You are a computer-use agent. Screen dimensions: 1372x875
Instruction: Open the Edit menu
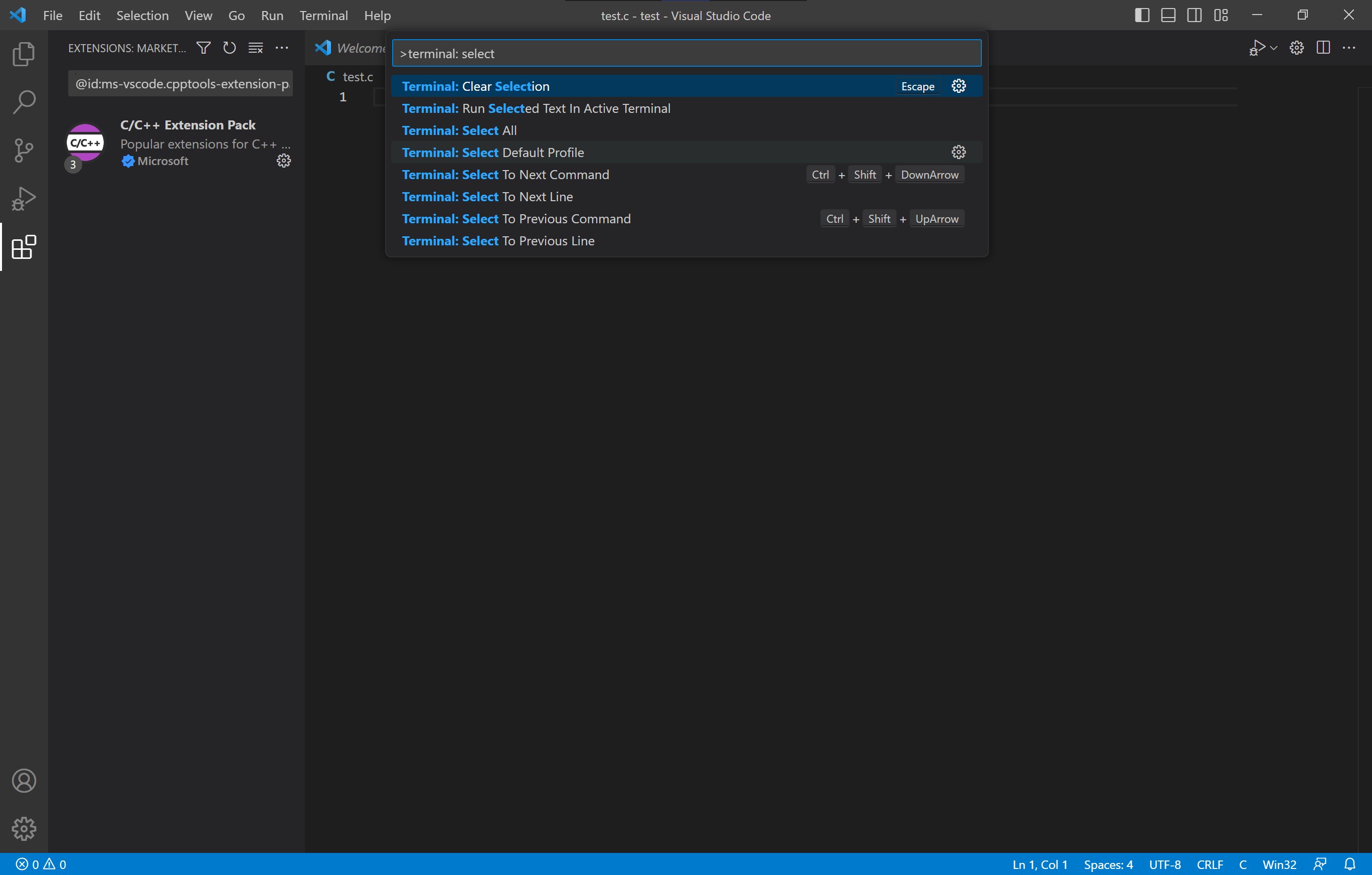pos(89,16)
